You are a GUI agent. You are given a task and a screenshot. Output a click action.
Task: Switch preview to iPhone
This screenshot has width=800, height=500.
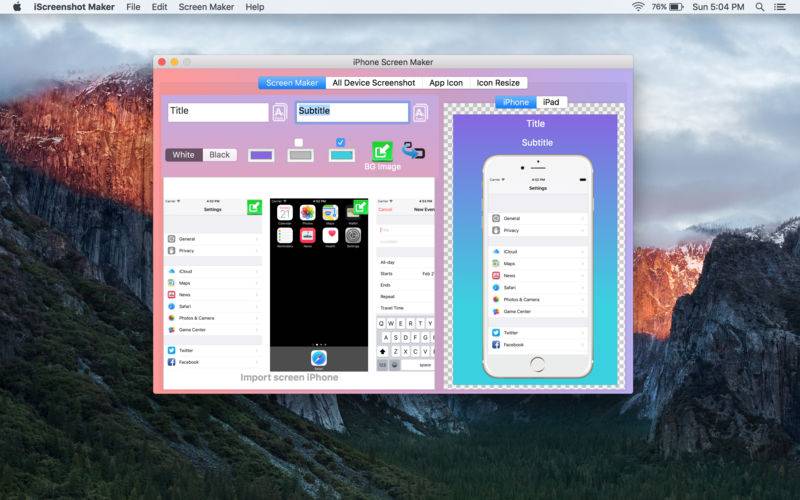pos(516,102)
